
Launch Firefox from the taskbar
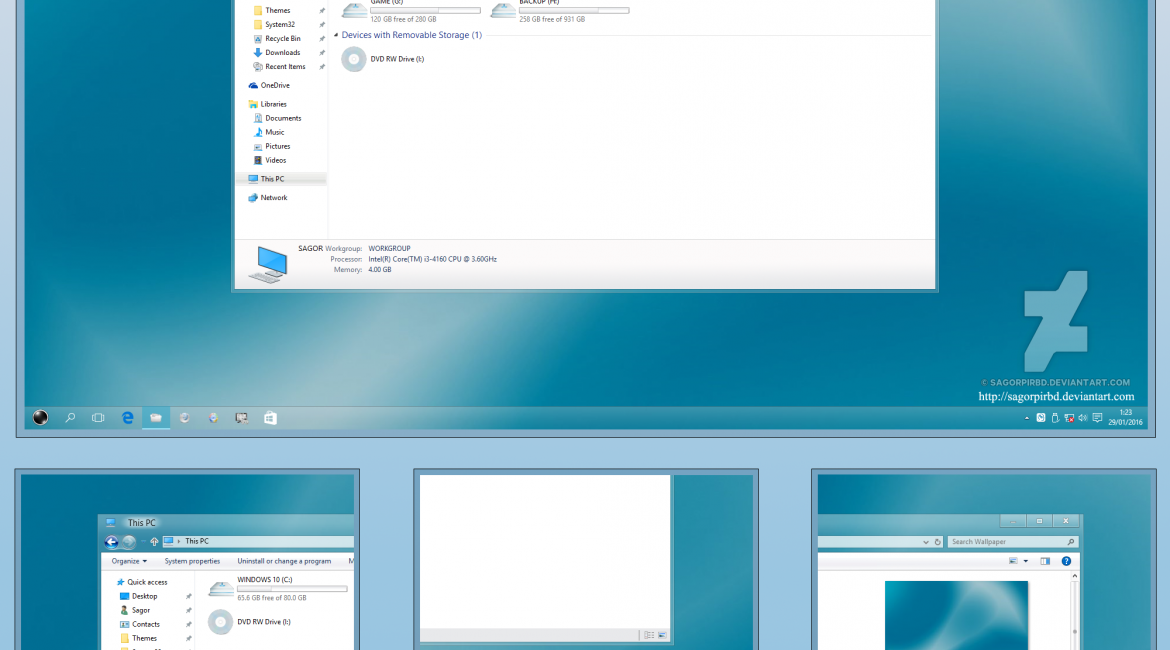[x=184, y=418]
